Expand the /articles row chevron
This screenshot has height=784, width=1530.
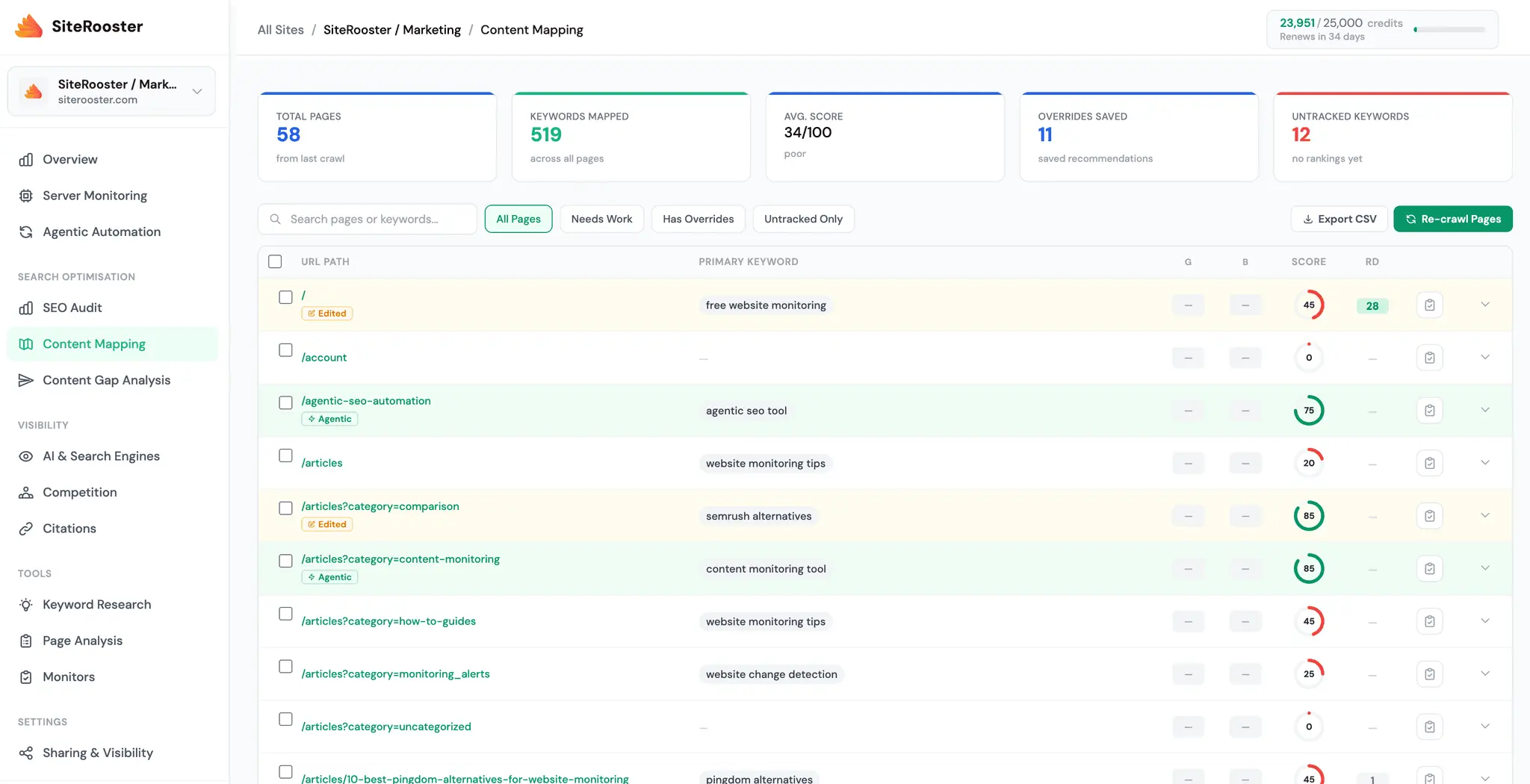point(1485,463)
